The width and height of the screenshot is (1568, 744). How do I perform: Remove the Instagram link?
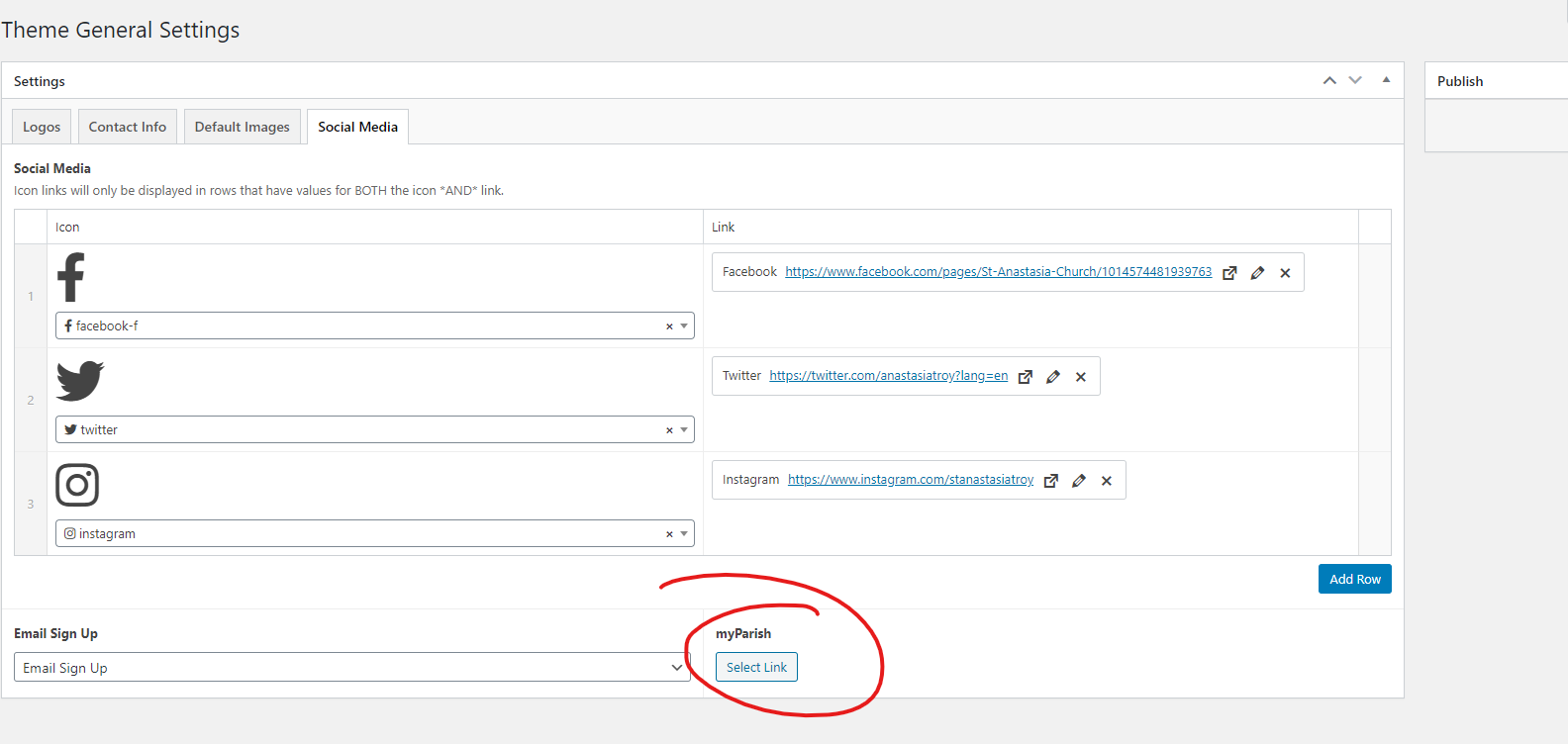point(1107,481)
